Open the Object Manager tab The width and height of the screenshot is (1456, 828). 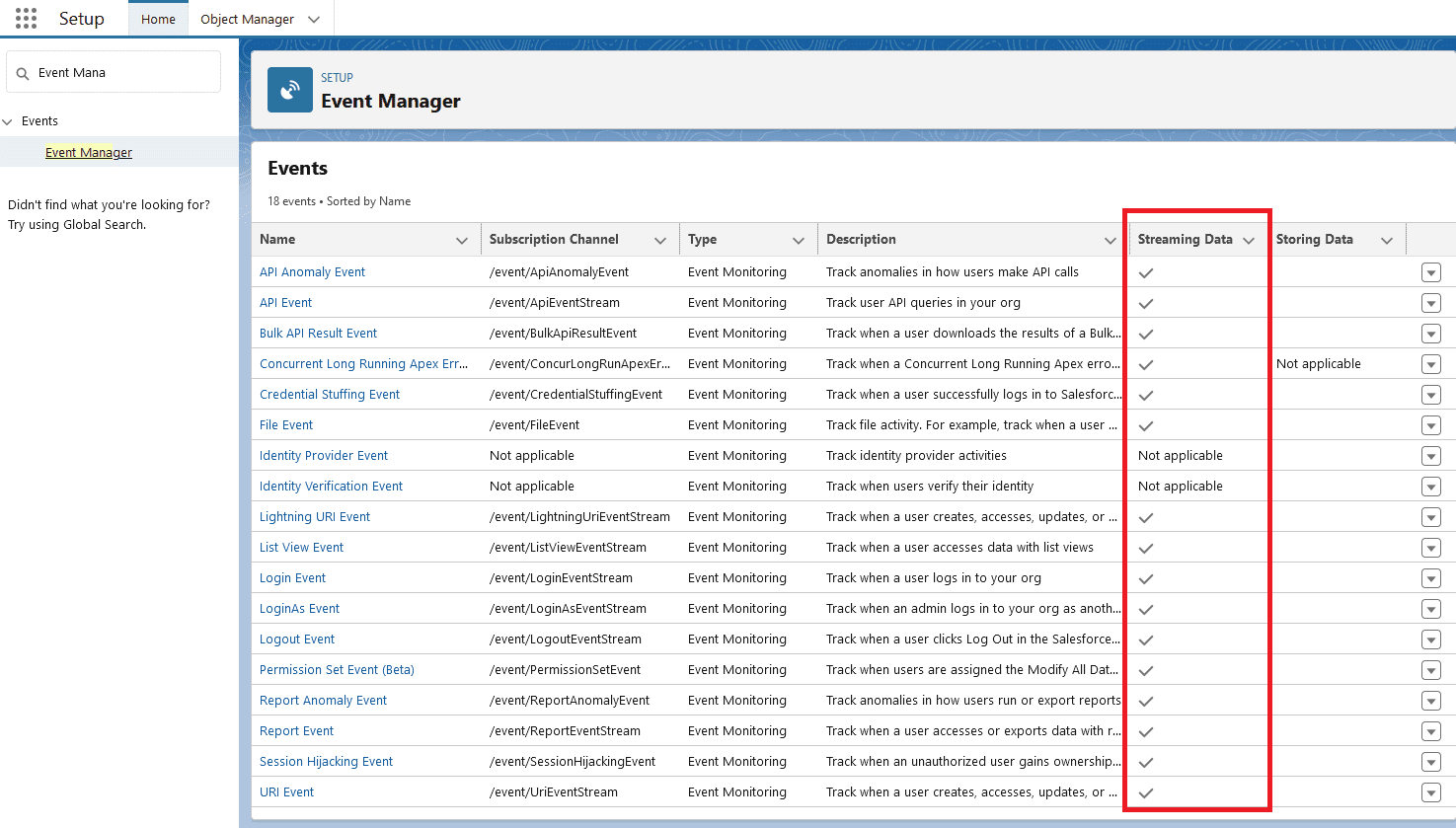(x=247, y=19)
